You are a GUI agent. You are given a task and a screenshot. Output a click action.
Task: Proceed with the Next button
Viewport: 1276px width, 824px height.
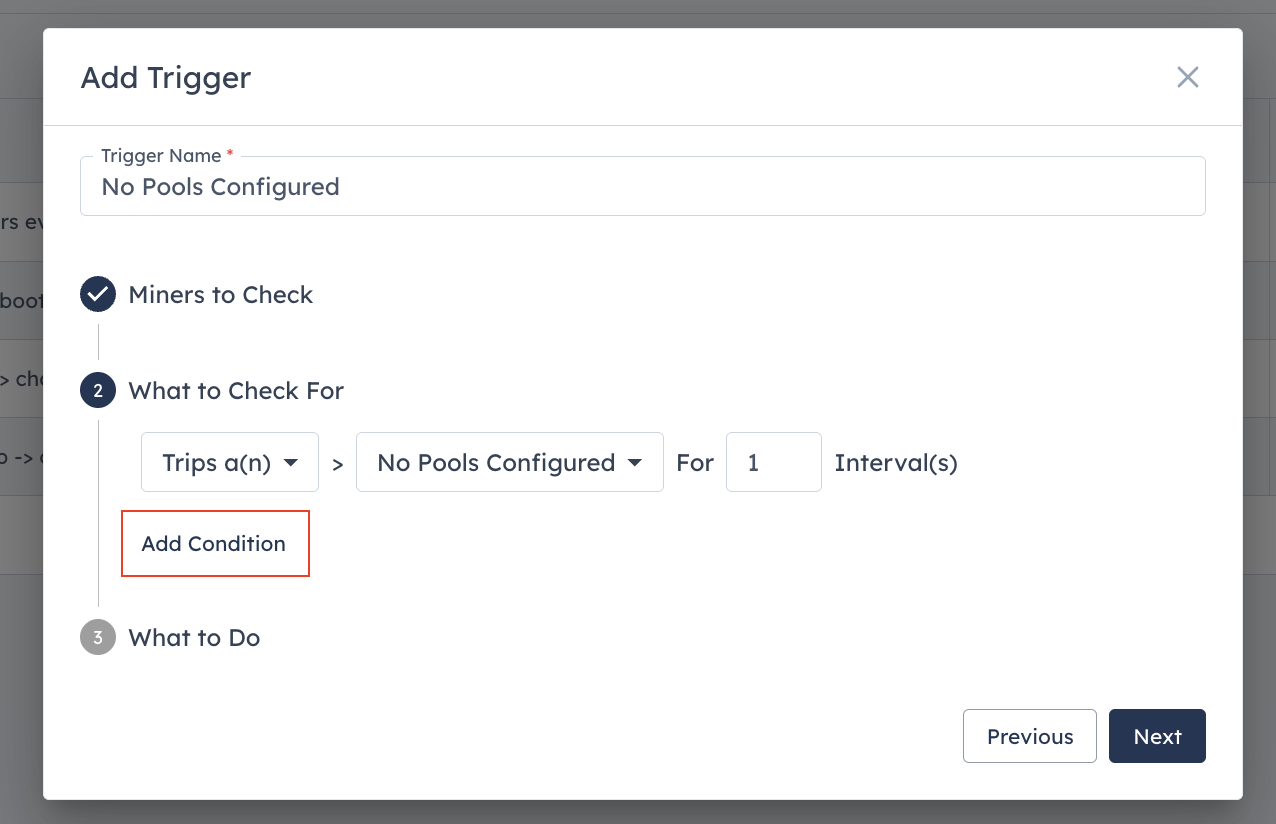[x=1157, y=736]
